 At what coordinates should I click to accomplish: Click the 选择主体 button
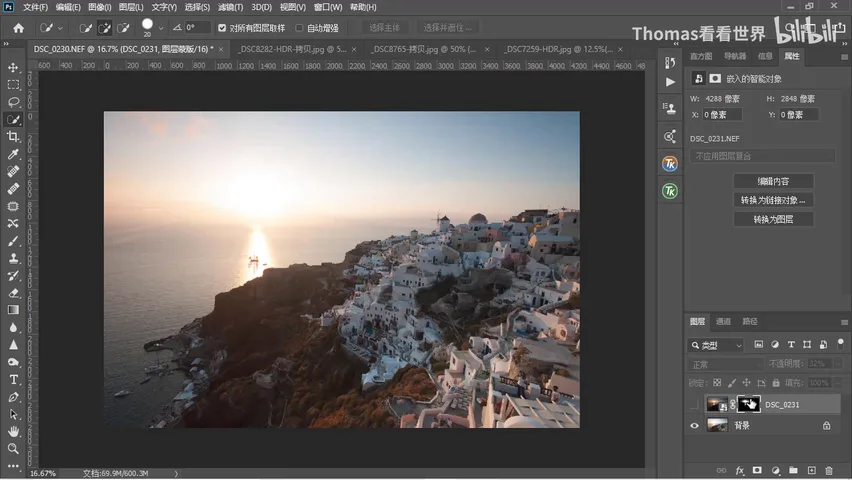[384, 28]
